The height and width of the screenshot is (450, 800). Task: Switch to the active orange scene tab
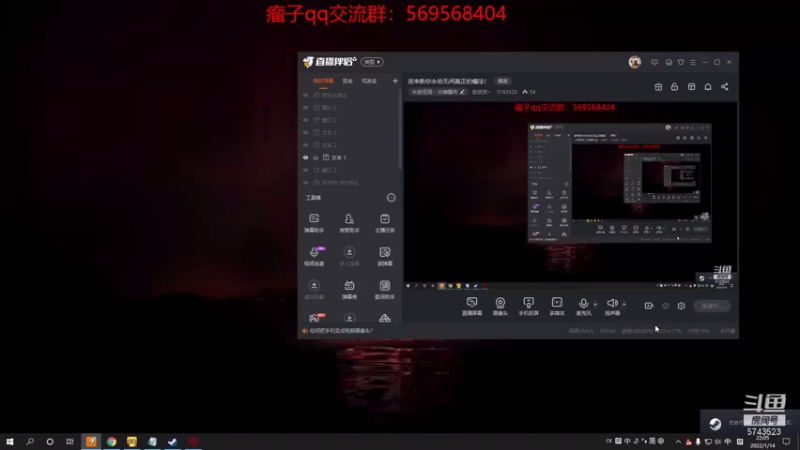323,81
